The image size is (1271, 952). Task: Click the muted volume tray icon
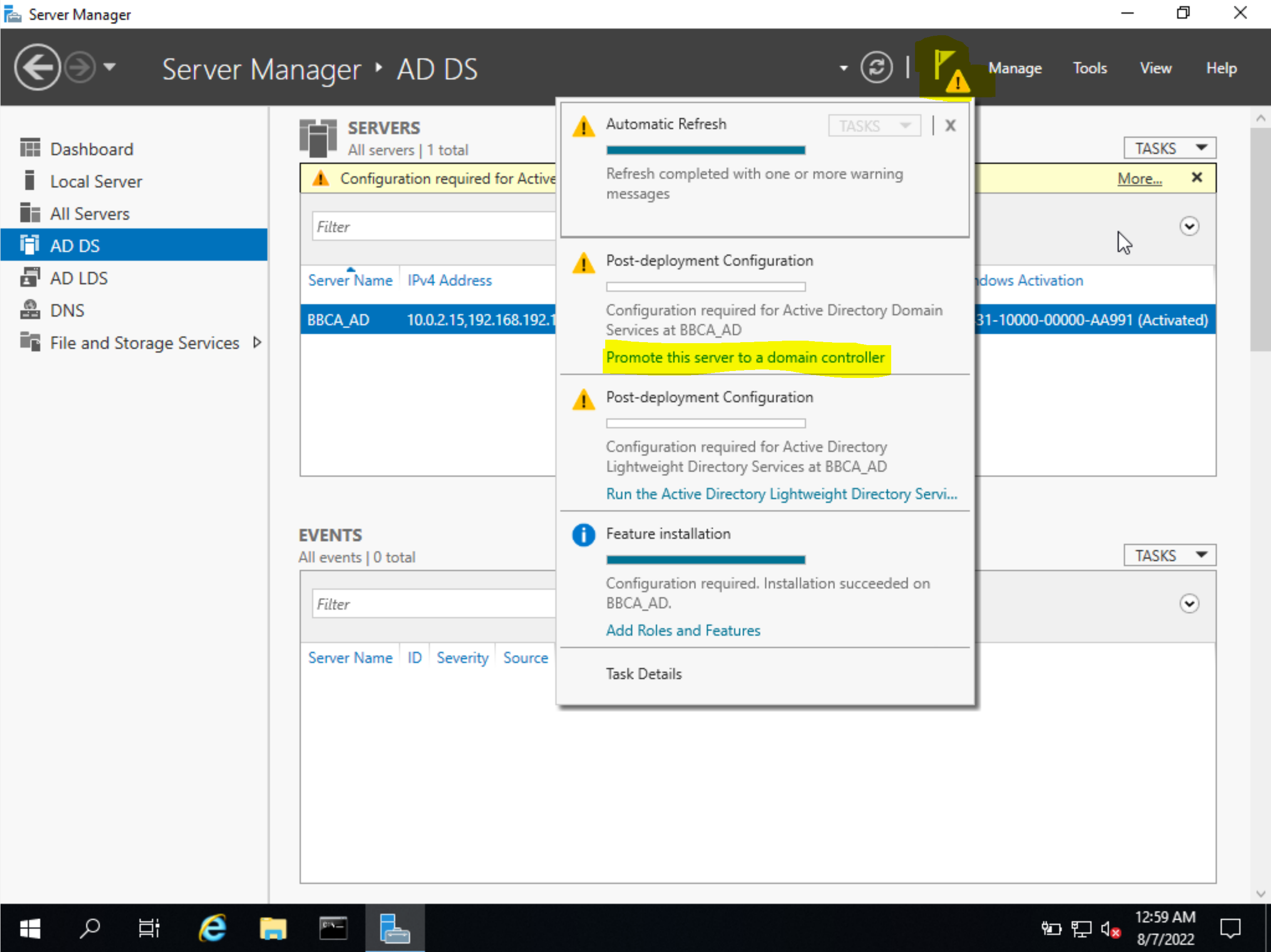1110,929
